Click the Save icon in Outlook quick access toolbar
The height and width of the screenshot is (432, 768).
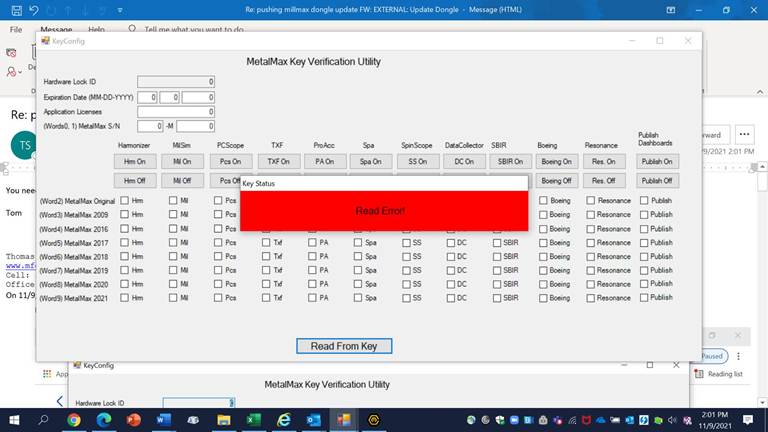tap(16, 10)
